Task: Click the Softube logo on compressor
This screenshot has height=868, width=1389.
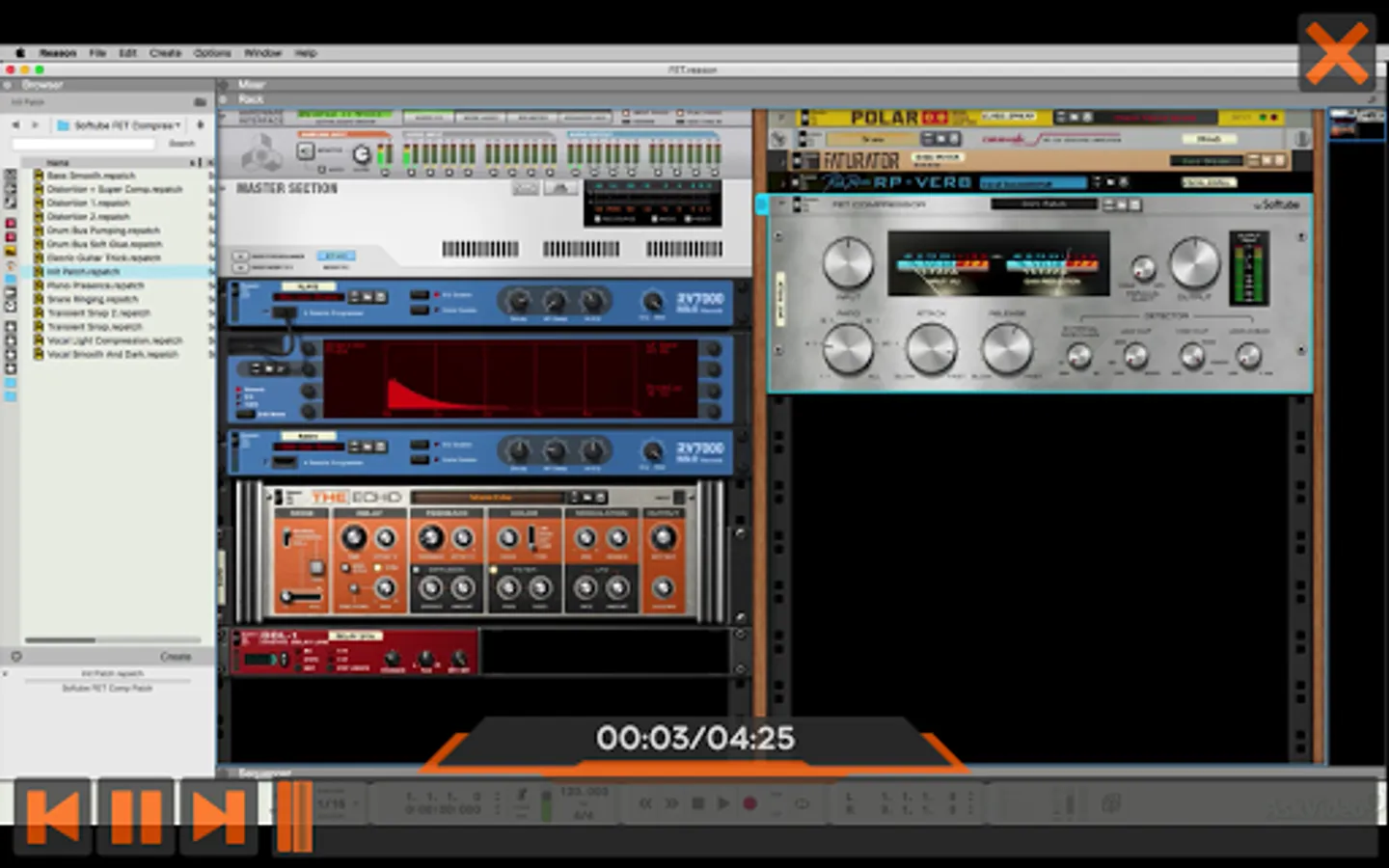Action: 1276,204
